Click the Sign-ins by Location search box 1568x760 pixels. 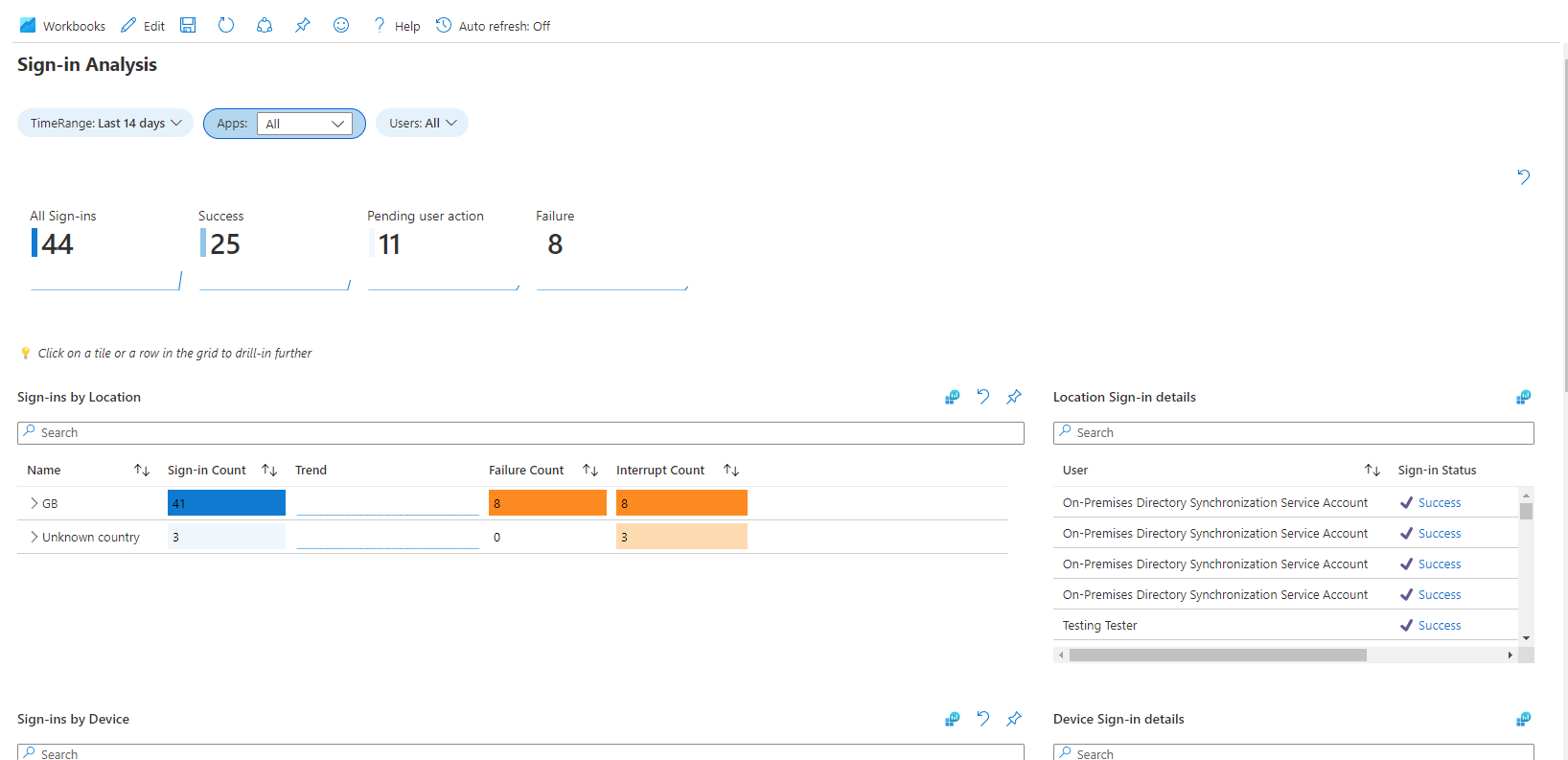tap(520, 433)
